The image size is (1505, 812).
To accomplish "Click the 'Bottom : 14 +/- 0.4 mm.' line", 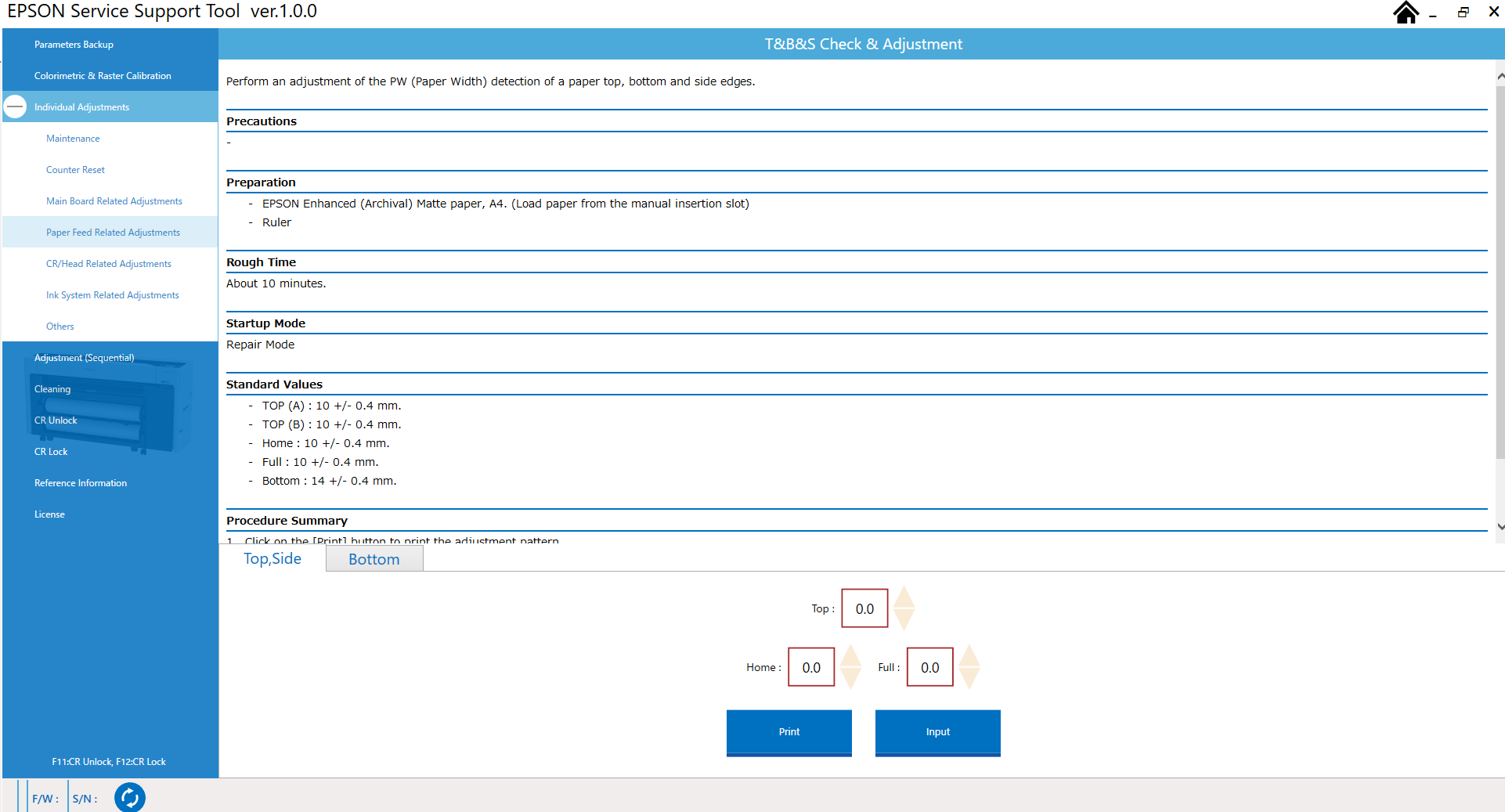I will pyautogui.click(x=329, y=481).
